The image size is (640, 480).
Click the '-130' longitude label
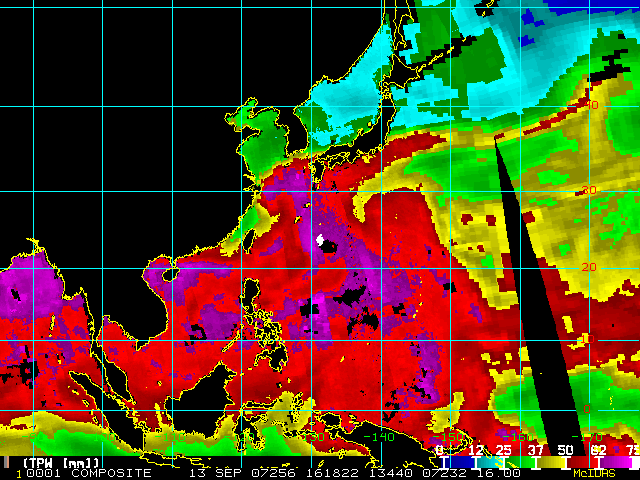click(x=309, y=437)
